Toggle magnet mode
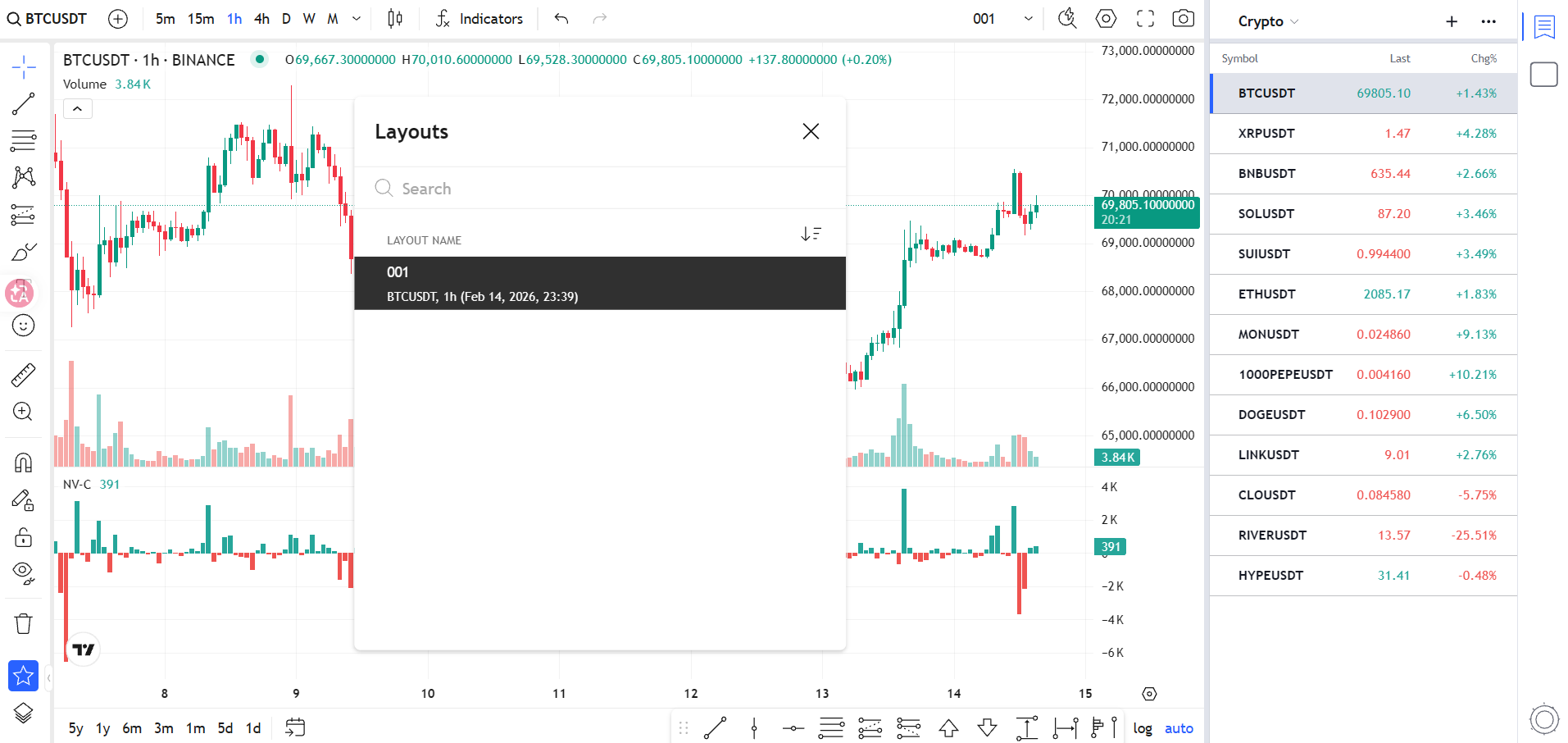 [24, 463]
